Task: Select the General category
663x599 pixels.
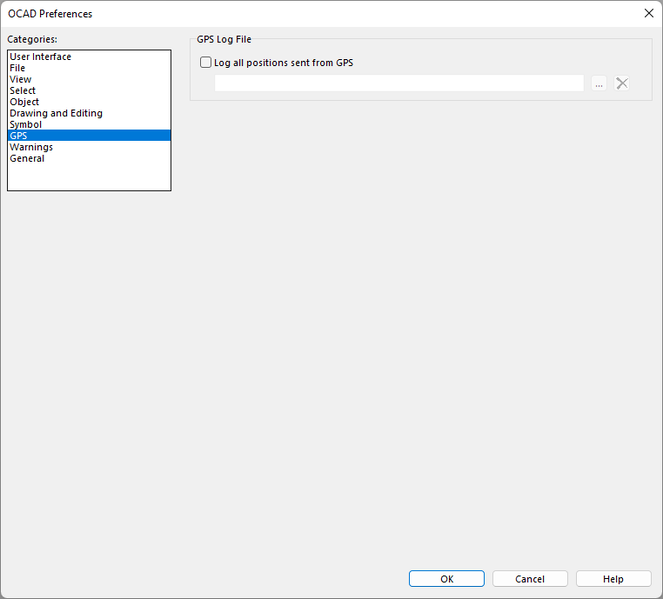Action: [89, 159]
